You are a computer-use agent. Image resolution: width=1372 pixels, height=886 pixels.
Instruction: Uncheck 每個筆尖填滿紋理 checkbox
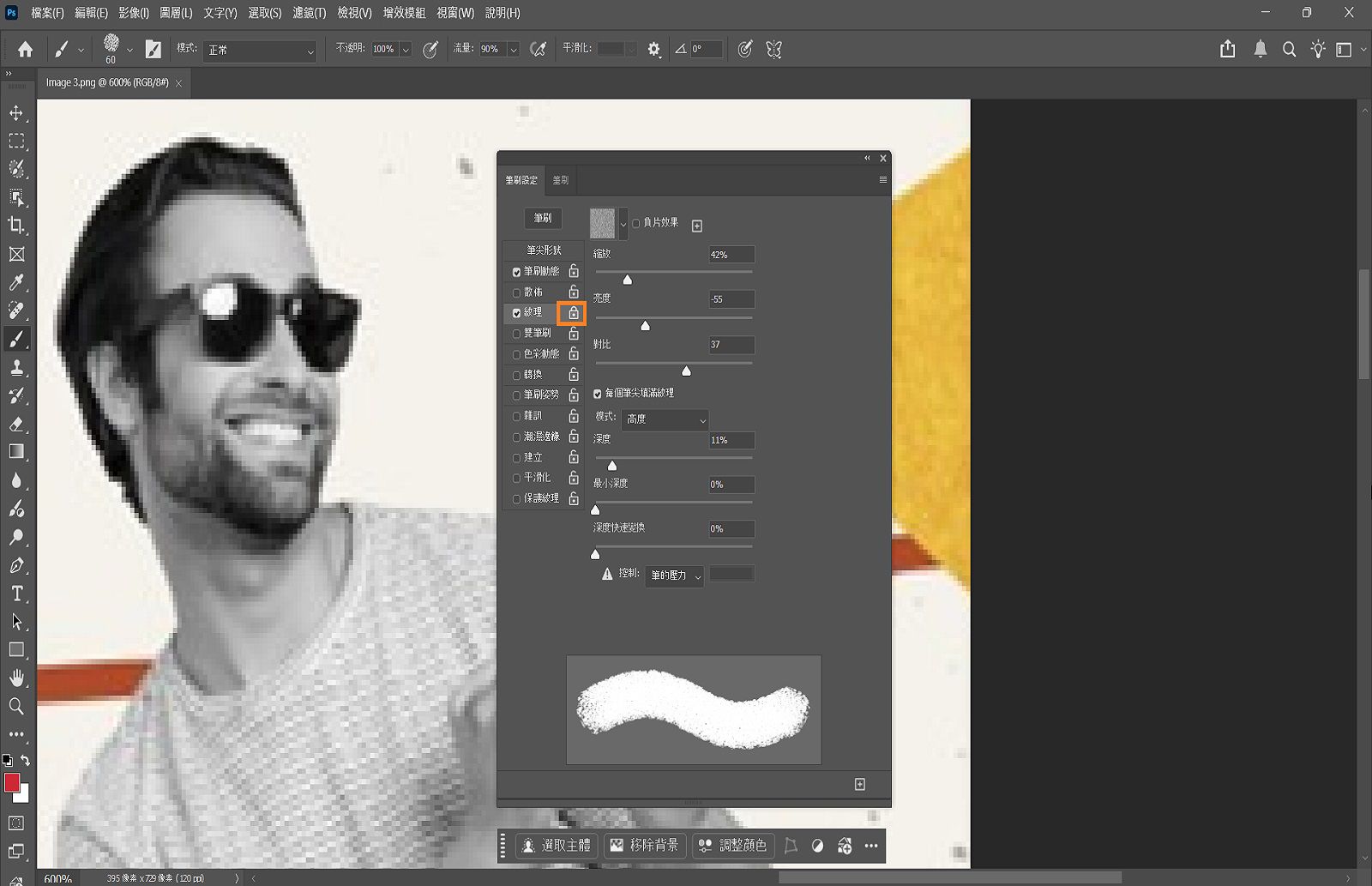point(598,394)
